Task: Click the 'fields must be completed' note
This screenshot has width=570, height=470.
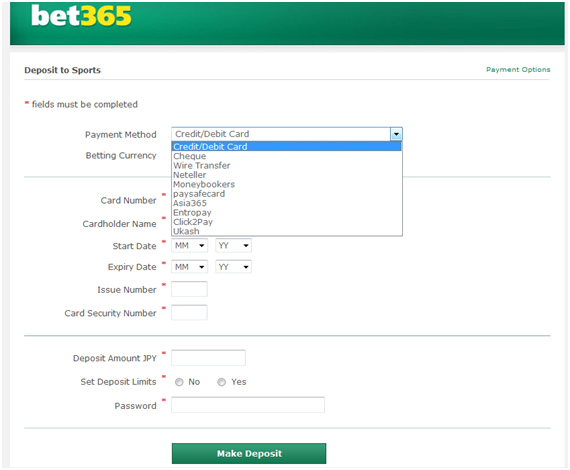Action: [x=85, y=105]
